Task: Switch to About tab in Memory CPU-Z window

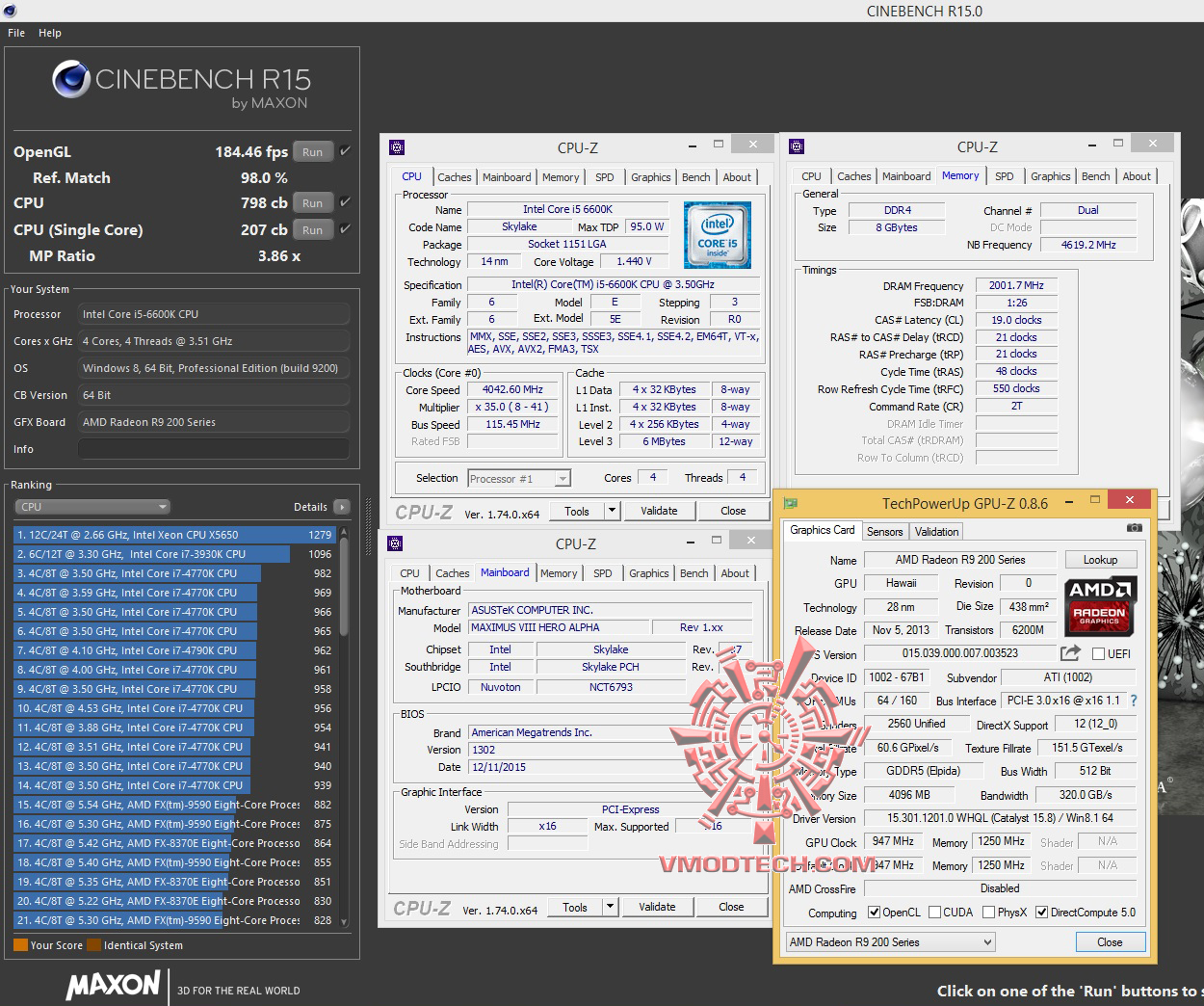Action: coord(1137,176)
